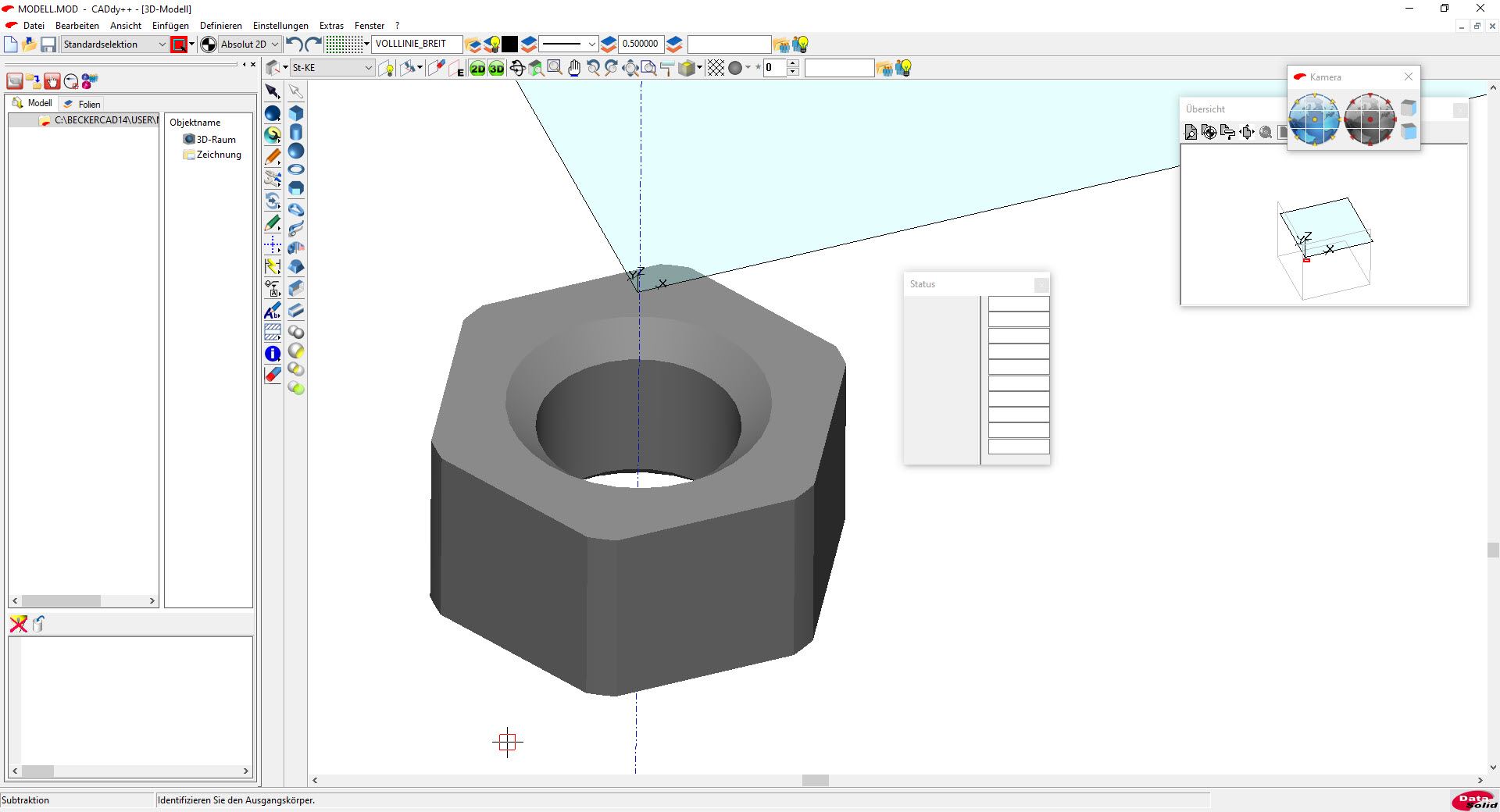Select the C:\BECKERCAD14\USER model tree entry

tap(98, 120)
